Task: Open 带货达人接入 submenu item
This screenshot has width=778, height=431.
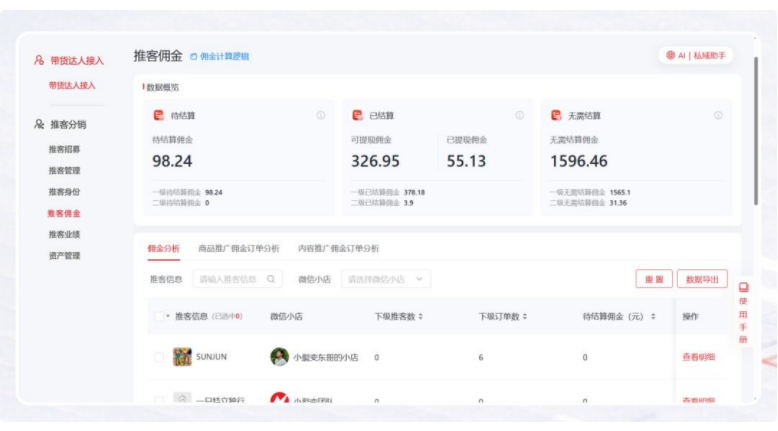Action: click(x=71, y=85)
